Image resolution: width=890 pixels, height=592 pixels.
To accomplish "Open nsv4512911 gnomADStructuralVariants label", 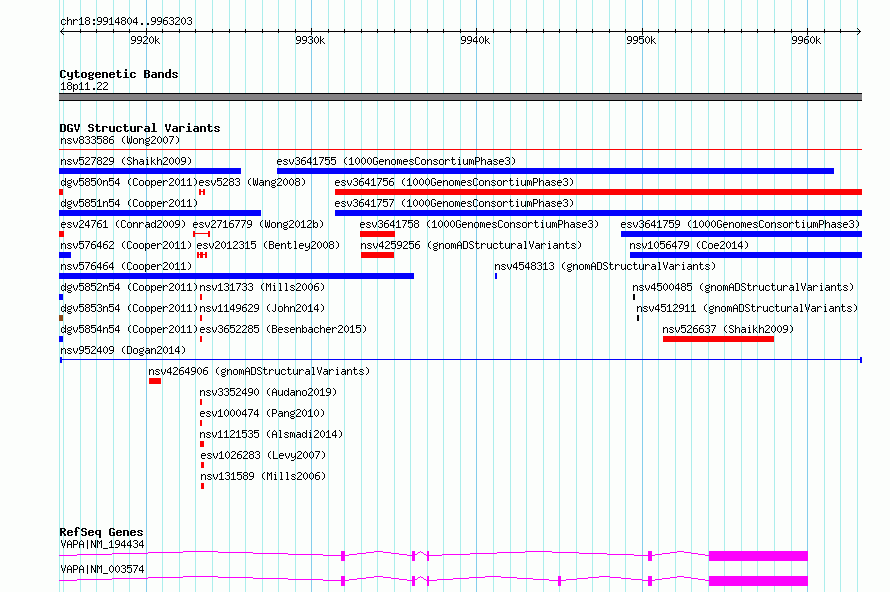I will (747, 308).
